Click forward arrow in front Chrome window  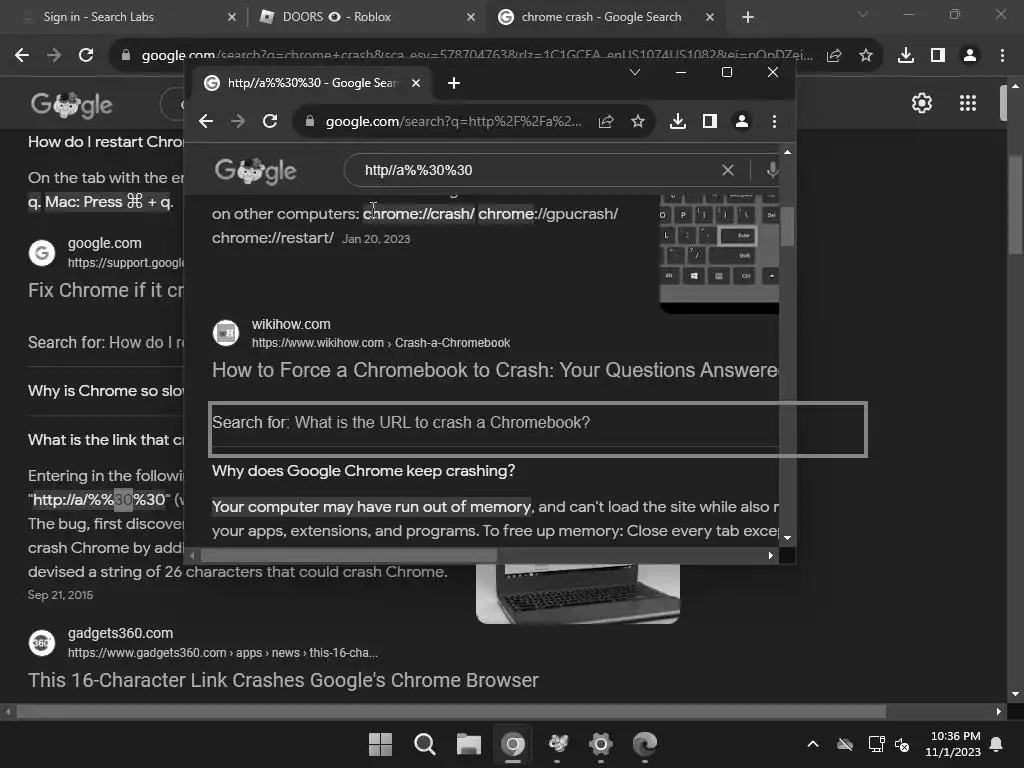click(238, 121)
